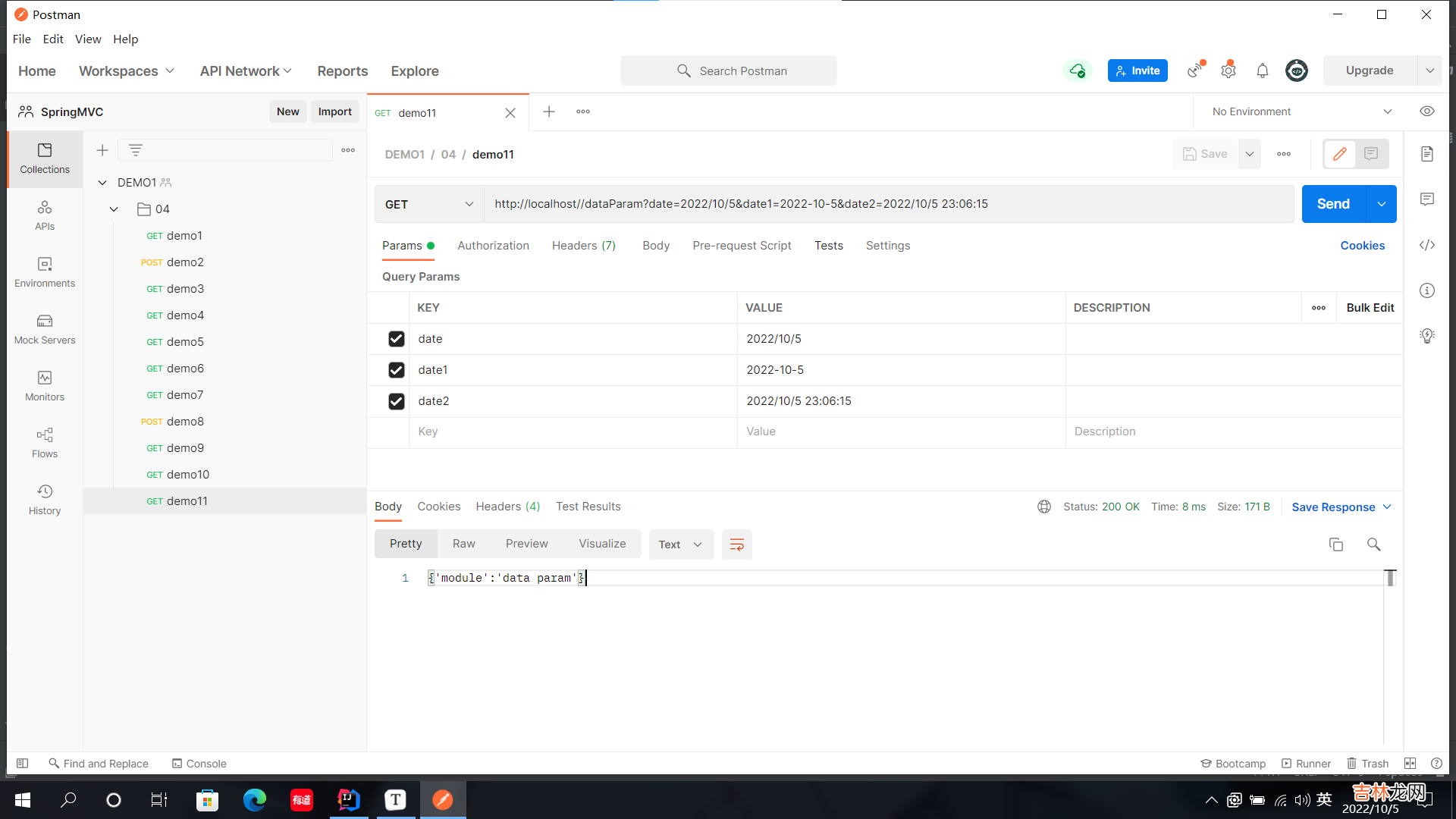Open the GET method dropdown
This screenshot has height=819, width=1456.
coord(429,204)
